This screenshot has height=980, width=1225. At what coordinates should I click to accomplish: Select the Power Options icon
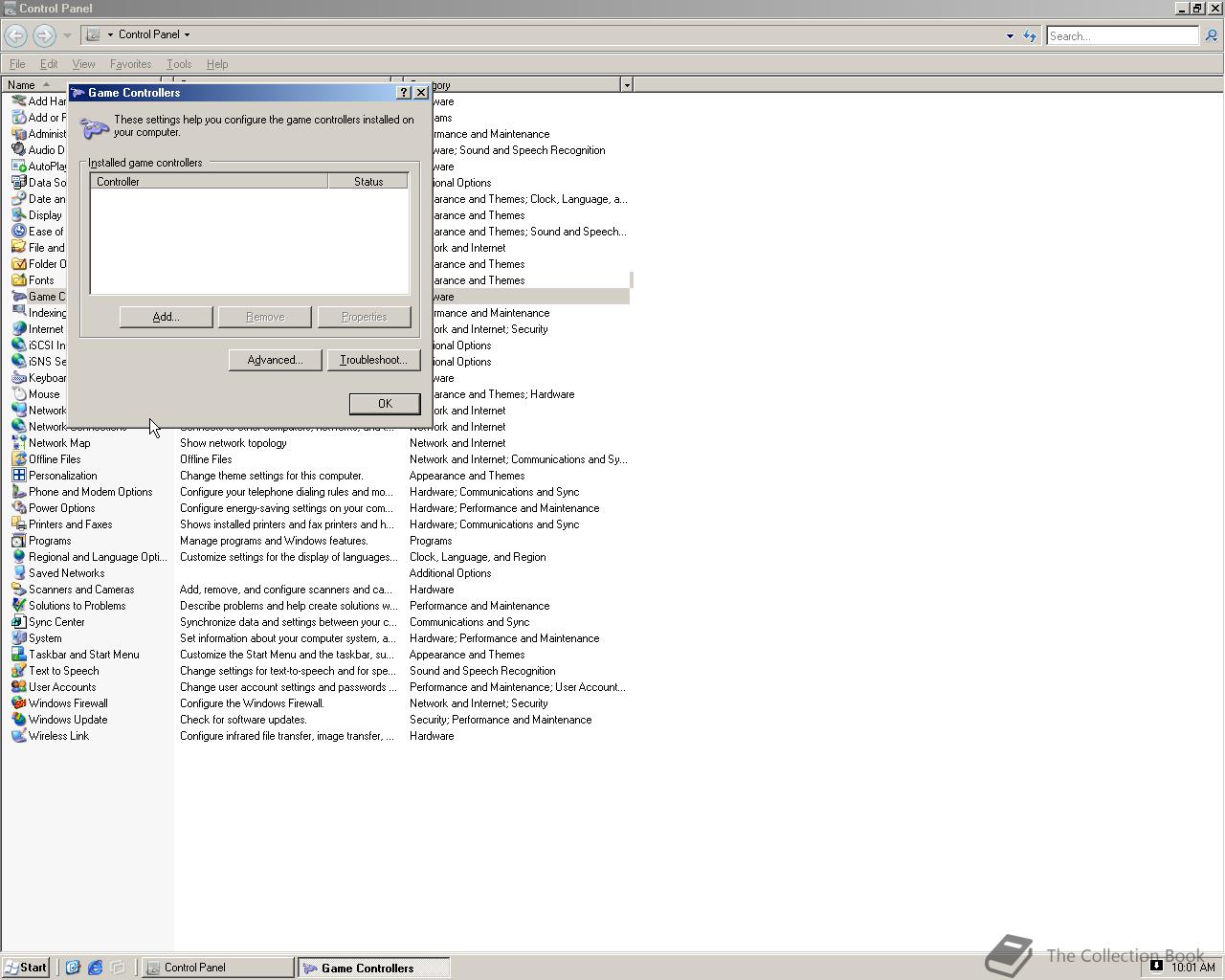(18, 508)
